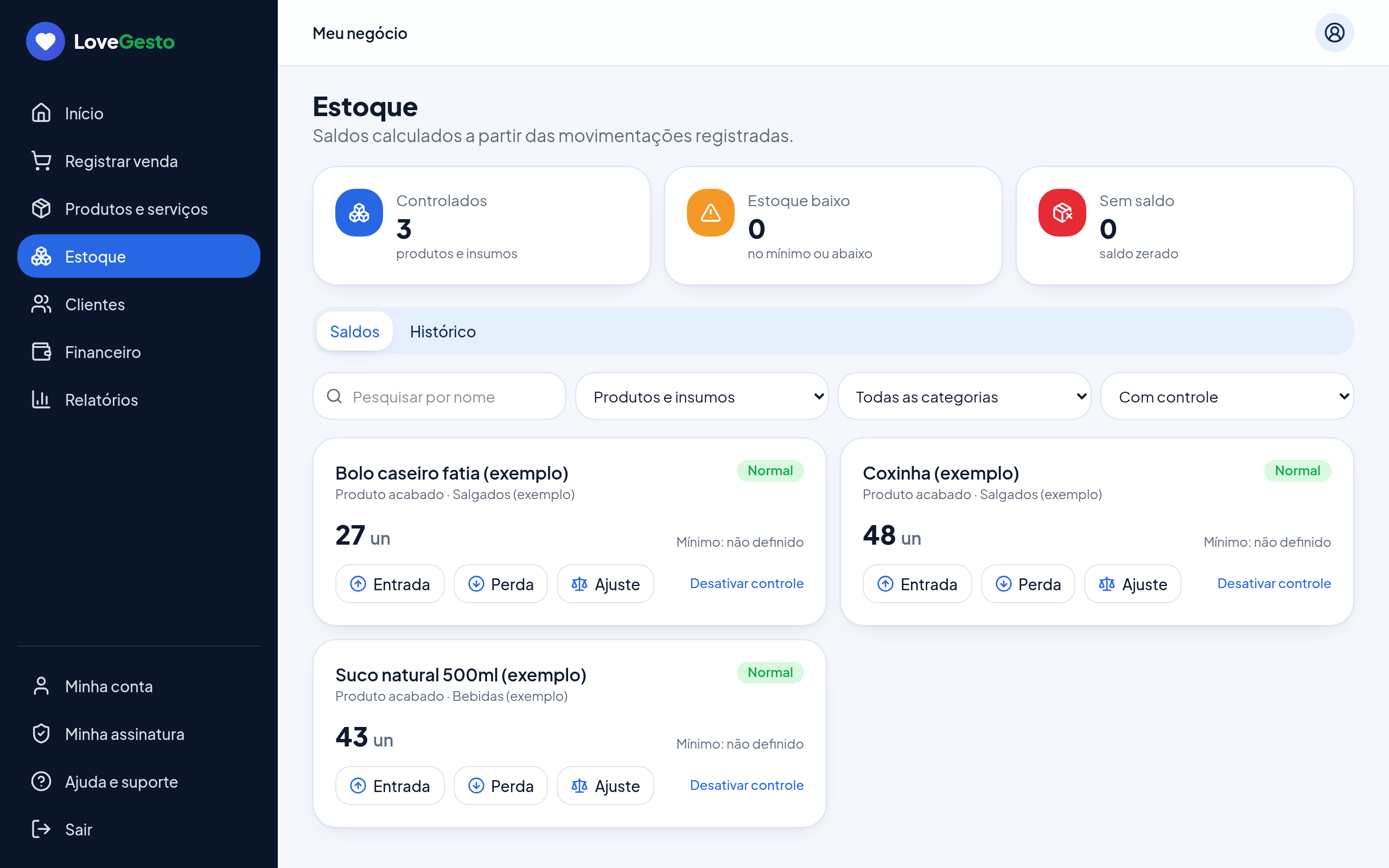Click the Sair logout icon

[41, 829]
